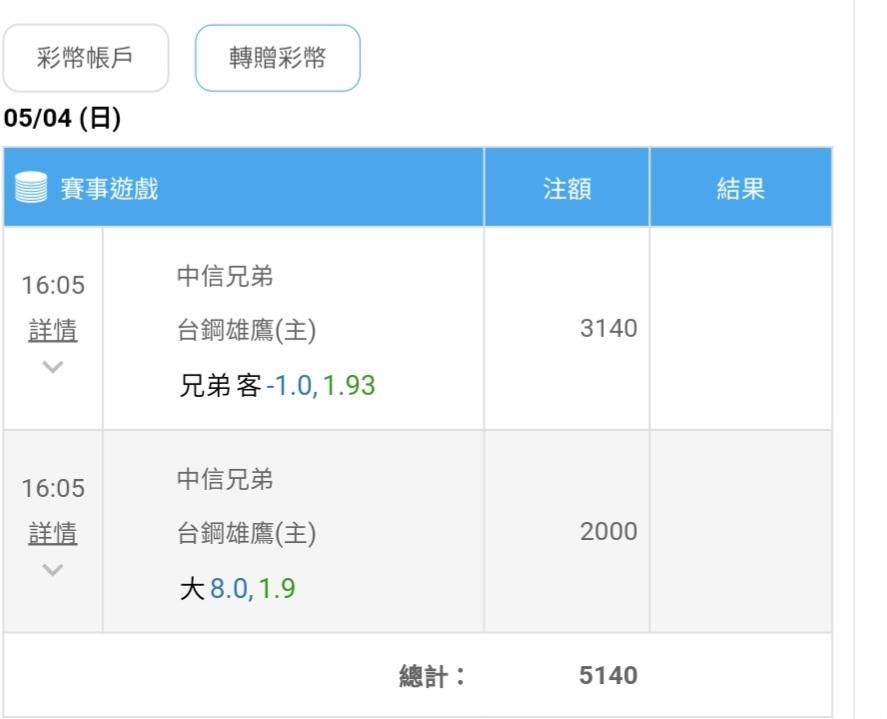Select 台鋼雄鷹(主) team in the first row

click(x=246, y=331)
